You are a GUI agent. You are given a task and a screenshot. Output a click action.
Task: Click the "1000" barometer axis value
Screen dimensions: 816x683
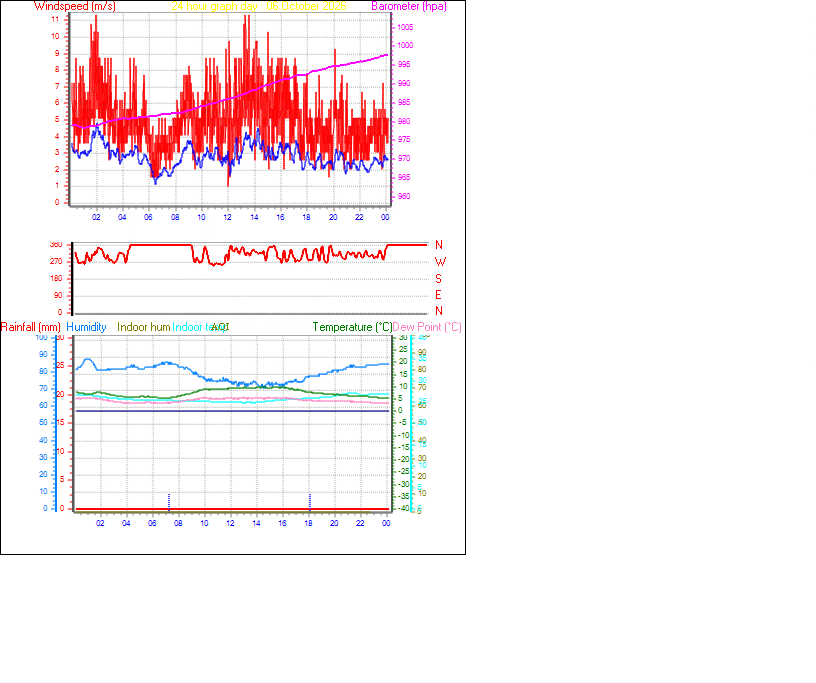405,45
